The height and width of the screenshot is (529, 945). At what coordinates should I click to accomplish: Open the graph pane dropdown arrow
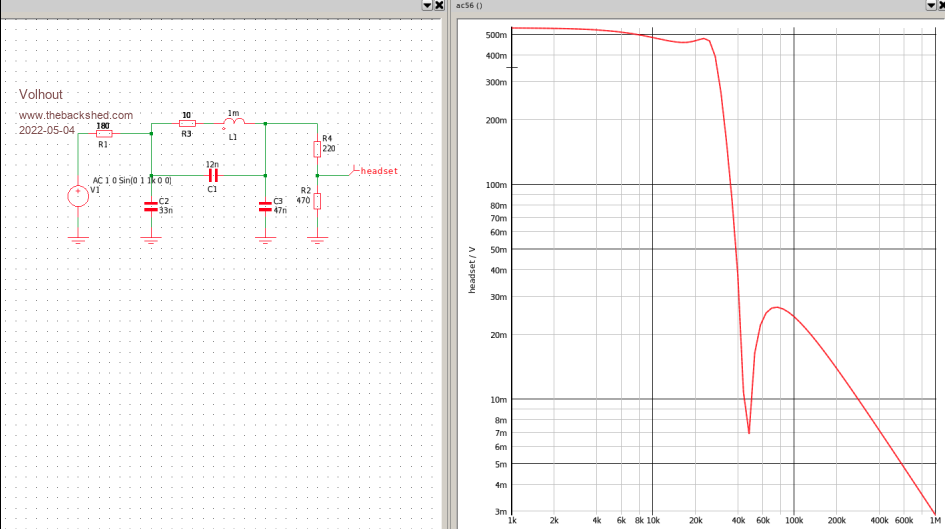point(926,5)
